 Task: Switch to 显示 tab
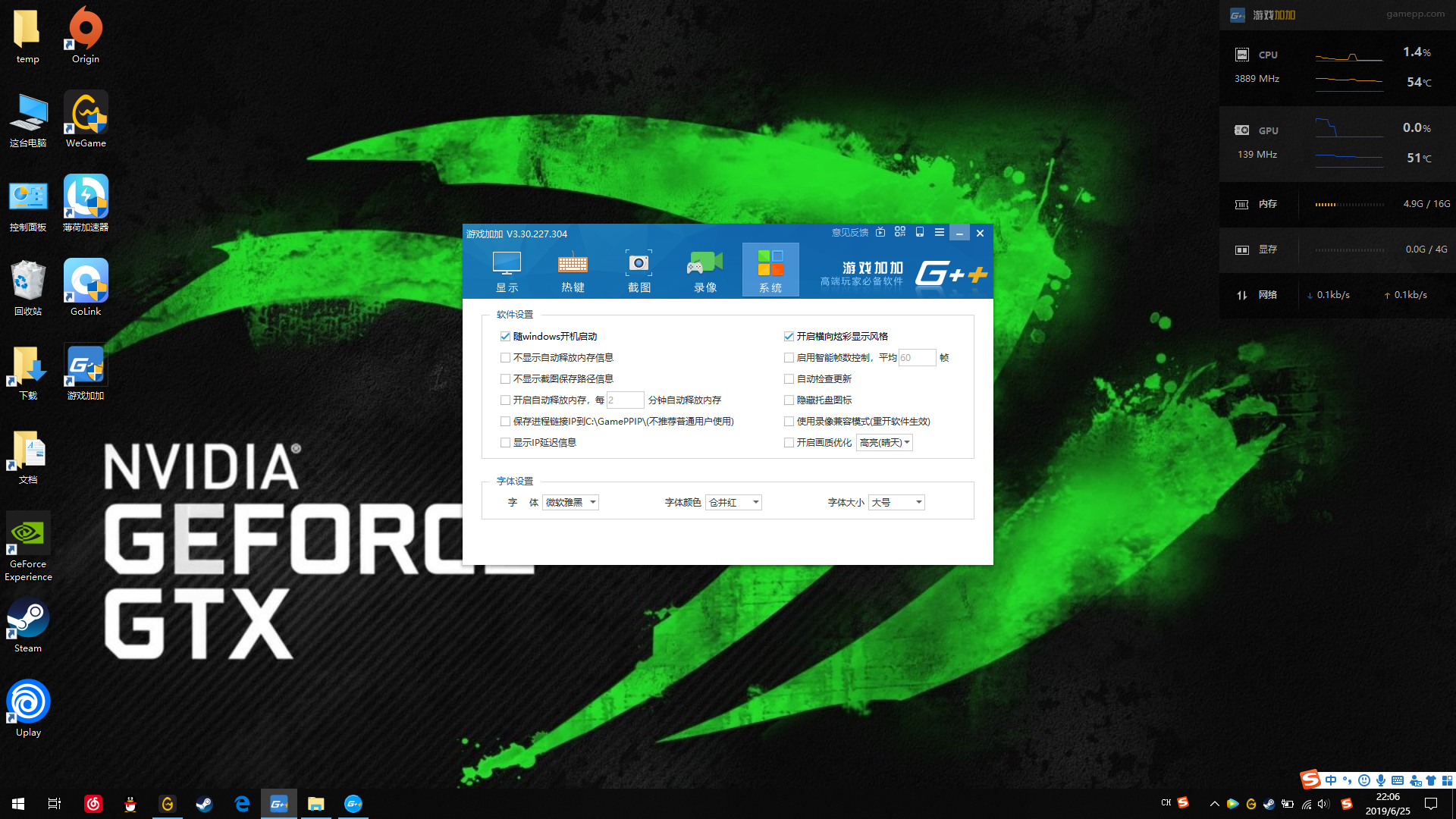coord(507,271)
